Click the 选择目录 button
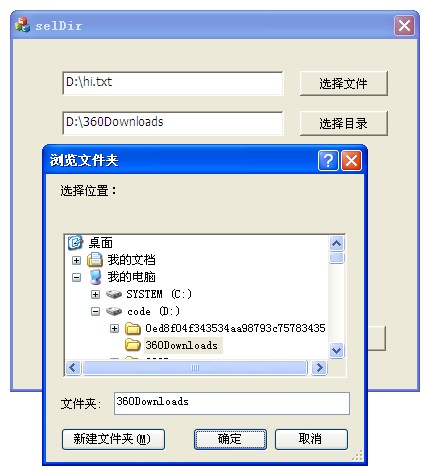This screenshot has width=425, height=468. tap(344, 123)
